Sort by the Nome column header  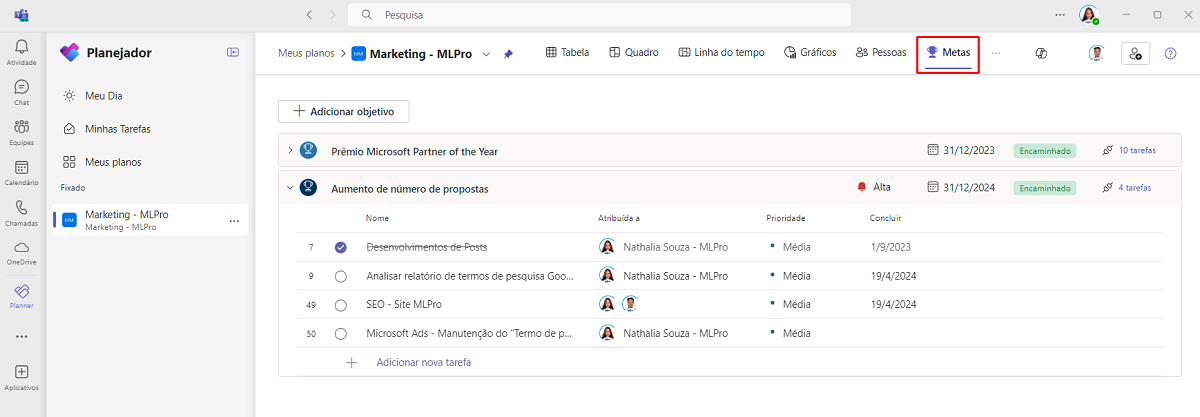[377, 217]
